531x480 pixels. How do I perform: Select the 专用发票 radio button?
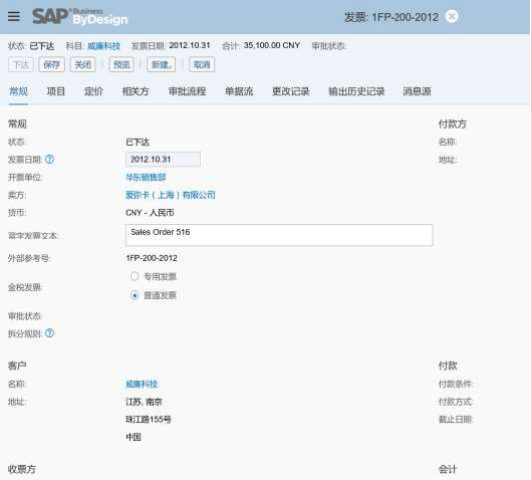134,276
